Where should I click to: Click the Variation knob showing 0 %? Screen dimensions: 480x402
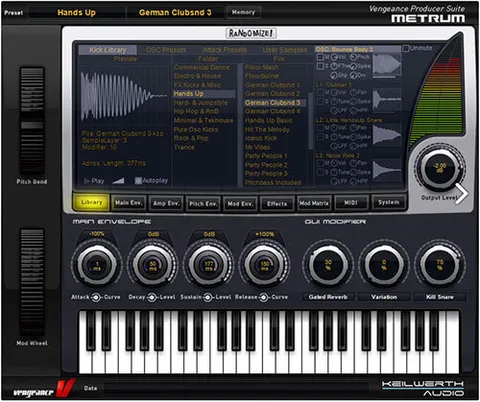tap(384, 265)
